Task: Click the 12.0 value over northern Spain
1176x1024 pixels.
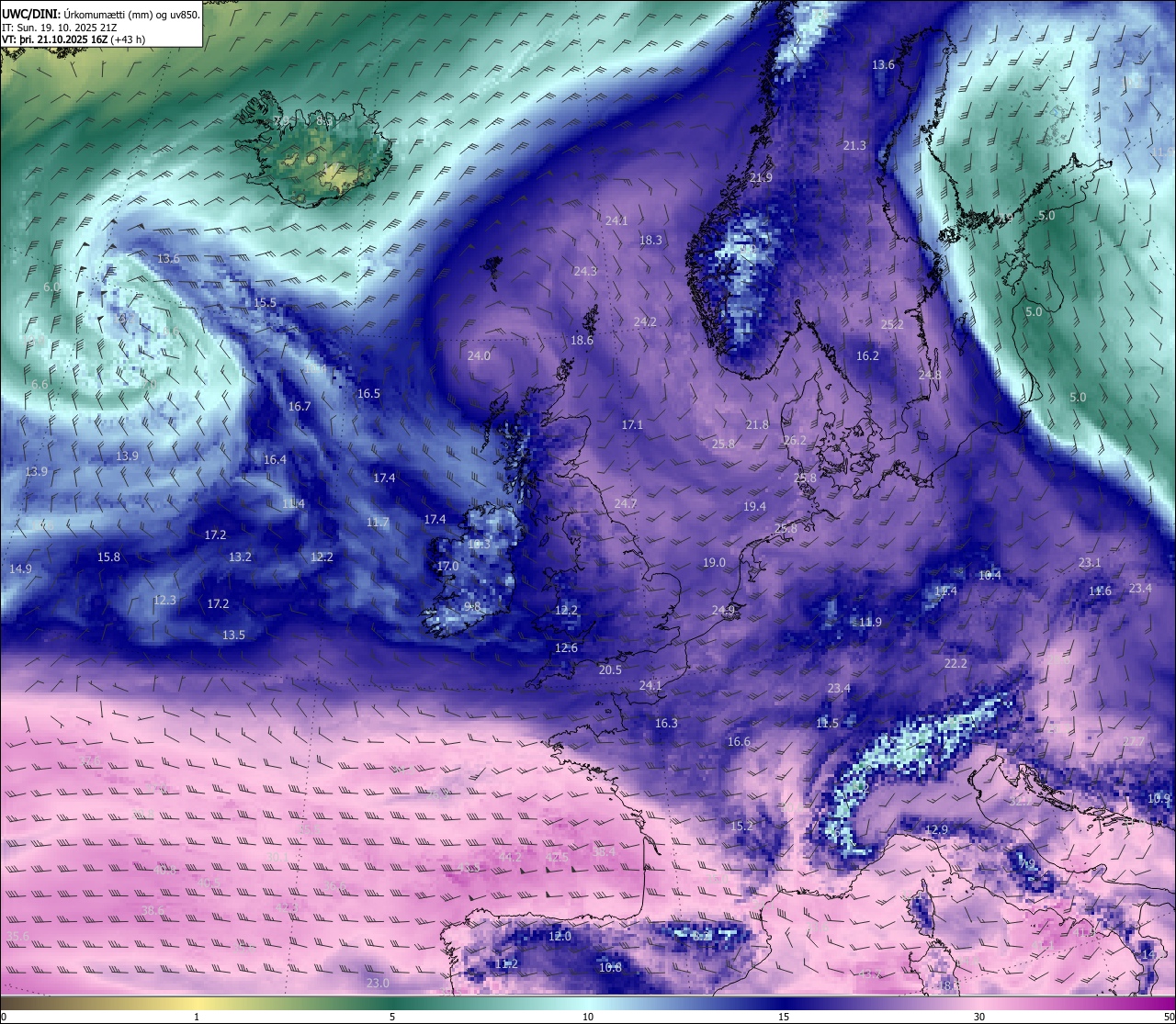Action: 560,936
